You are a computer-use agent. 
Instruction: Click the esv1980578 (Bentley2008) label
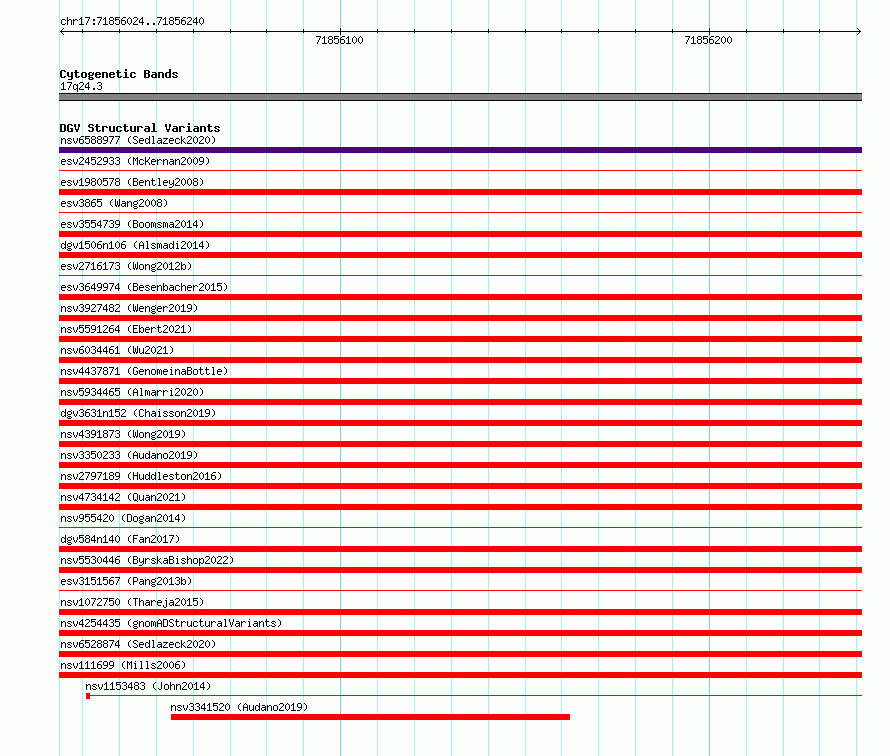132,182
